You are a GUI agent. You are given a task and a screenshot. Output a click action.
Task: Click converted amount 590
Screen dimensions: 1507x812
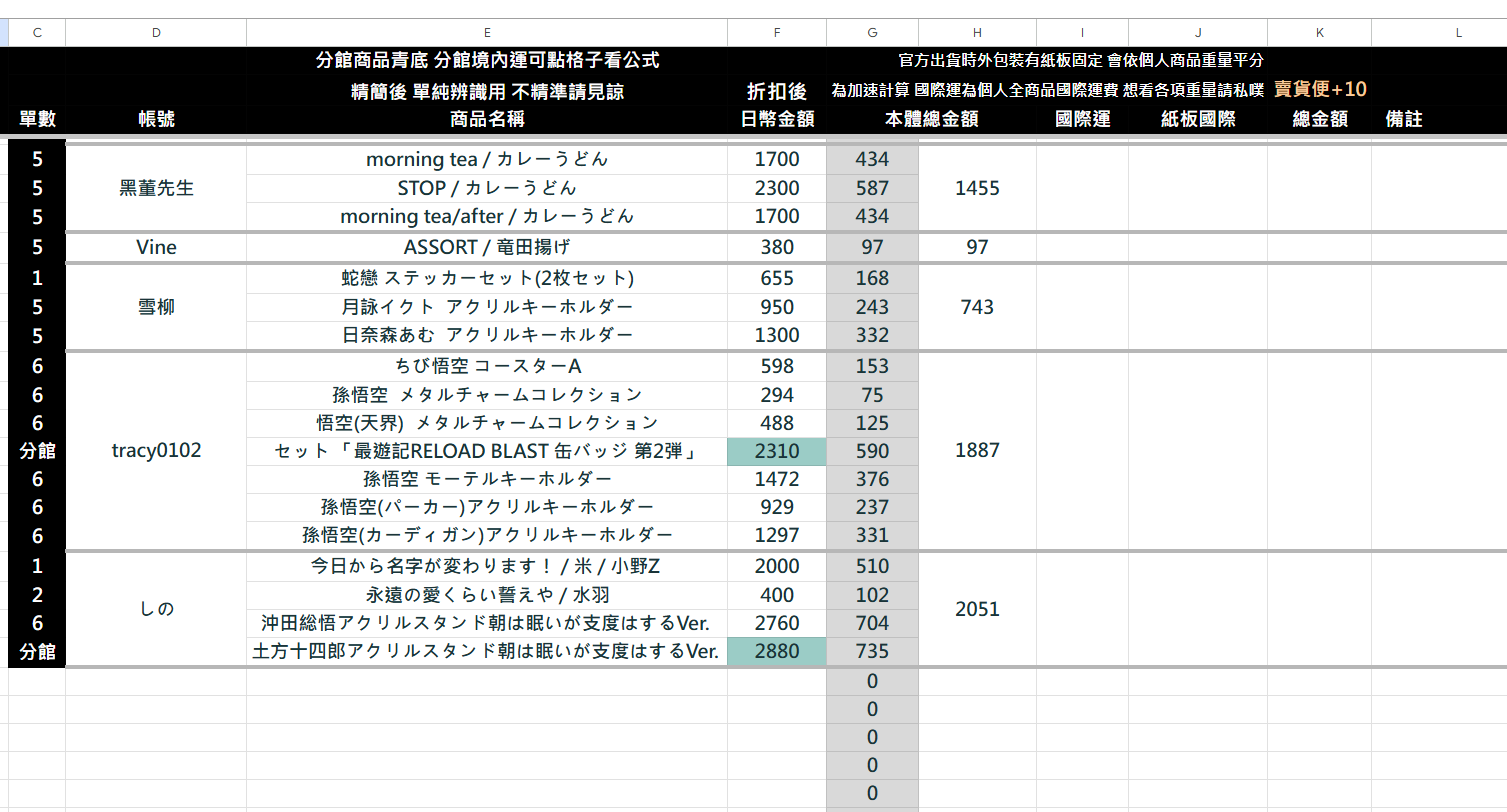[872, 451]
